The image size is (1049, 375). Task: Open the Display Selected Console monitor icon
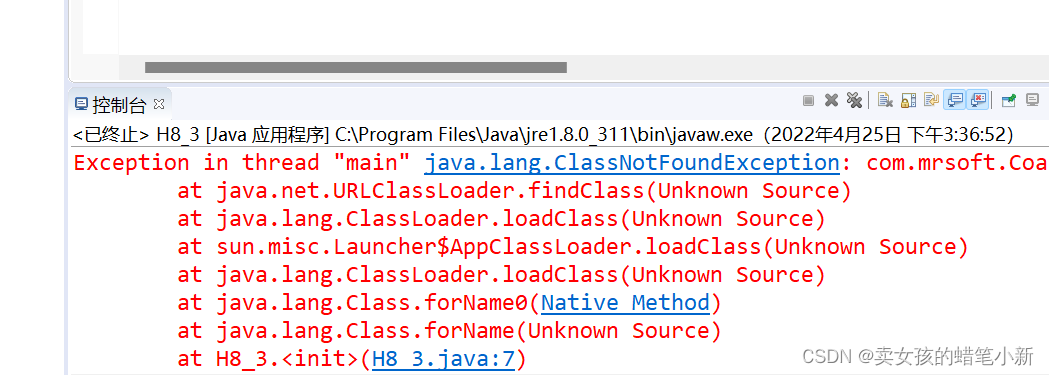click(1032, 100)
